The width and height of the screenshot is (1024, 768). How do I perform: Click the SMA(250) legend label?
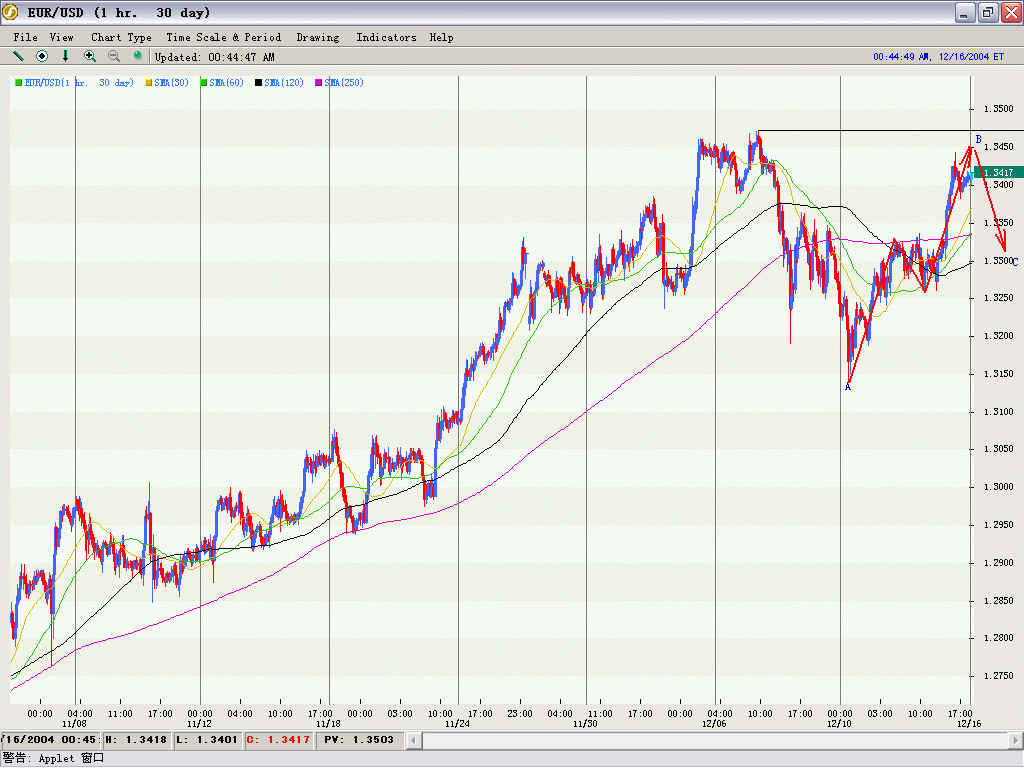(x=344, y=83)
